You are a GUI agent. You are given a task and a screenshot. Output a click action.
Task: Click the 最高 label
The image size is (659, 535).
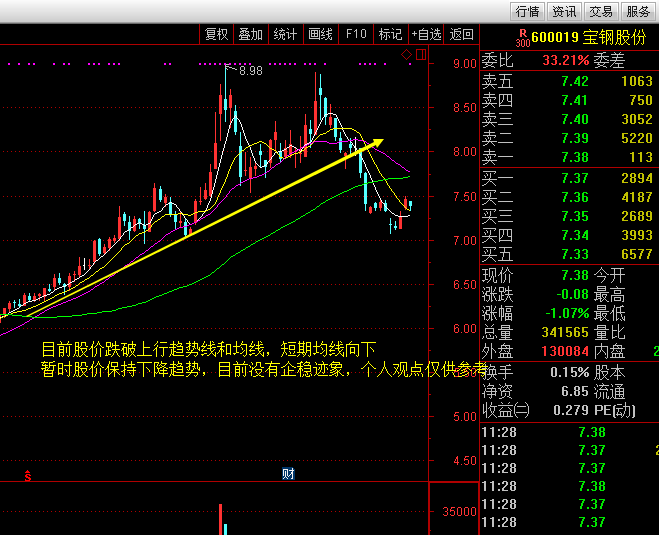pyautogui.click(x=609, y=294)
